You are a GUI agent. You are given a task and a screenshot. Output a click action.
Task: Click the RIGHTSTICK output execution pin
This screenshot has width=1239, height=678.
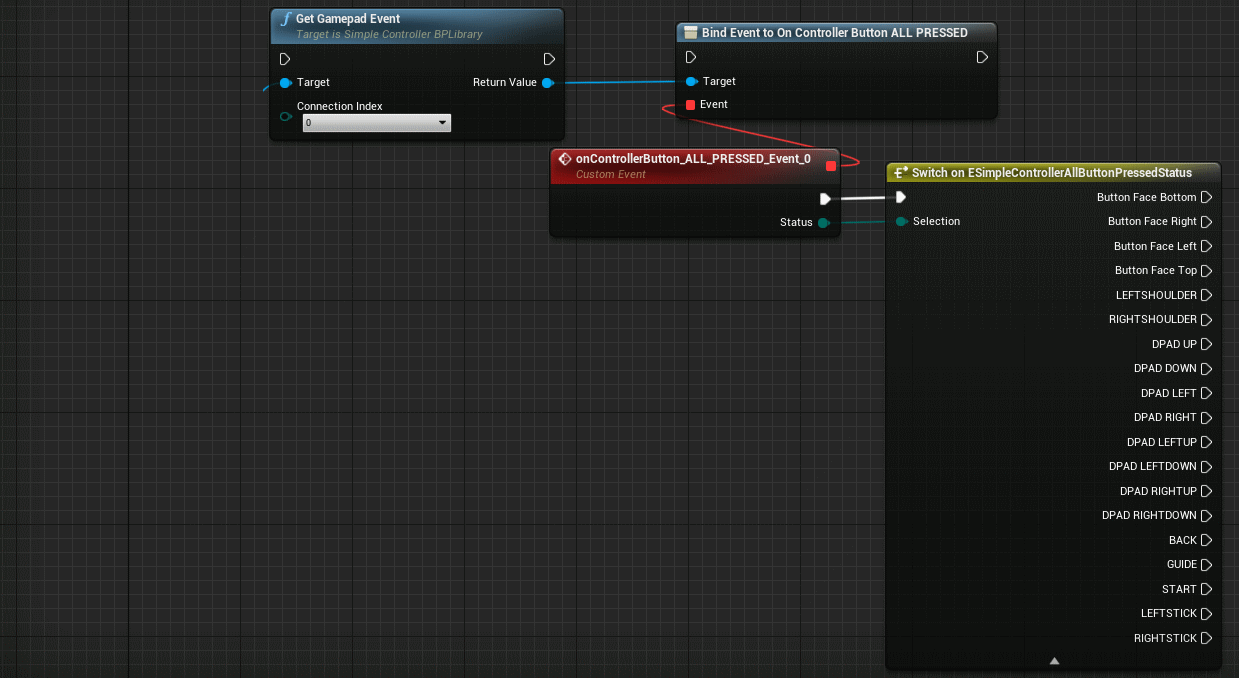[1206, 638]
